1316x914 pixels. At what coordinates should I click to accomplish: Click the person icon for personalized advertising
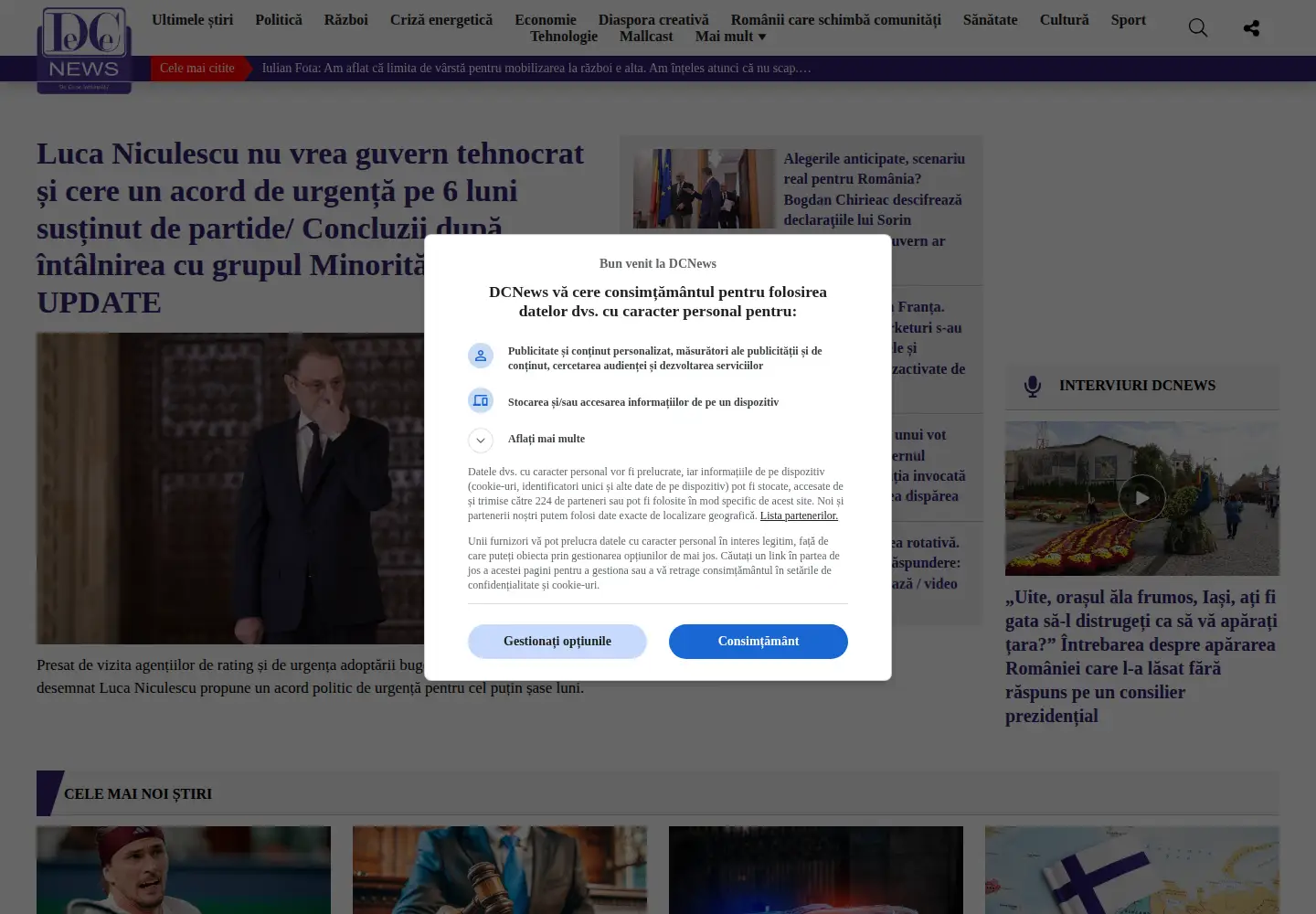pyautogui.click(x=481, y=356)
